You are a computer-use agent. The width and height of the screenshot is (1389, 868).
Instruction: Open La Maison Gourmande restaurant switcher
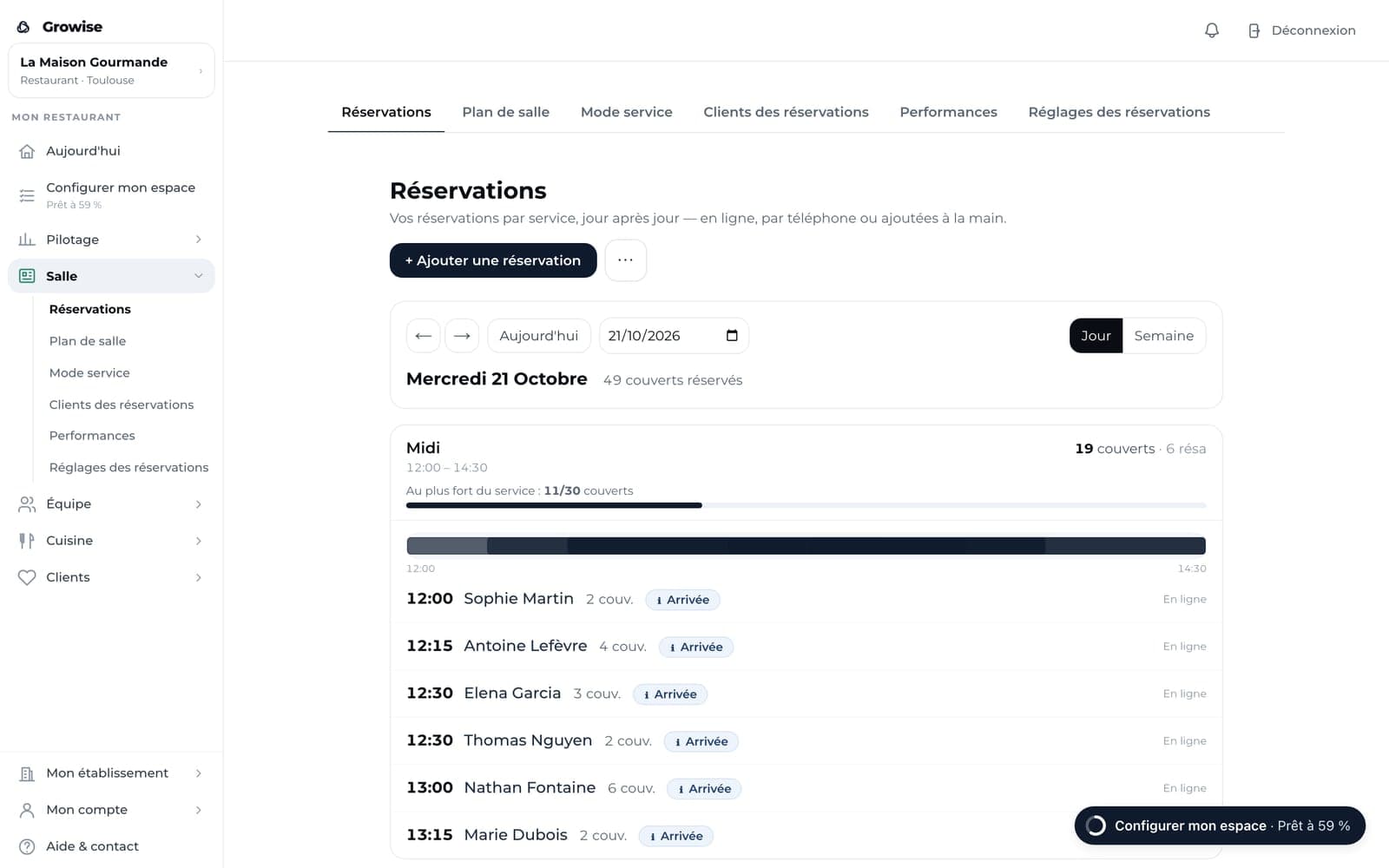coord(111,70)
